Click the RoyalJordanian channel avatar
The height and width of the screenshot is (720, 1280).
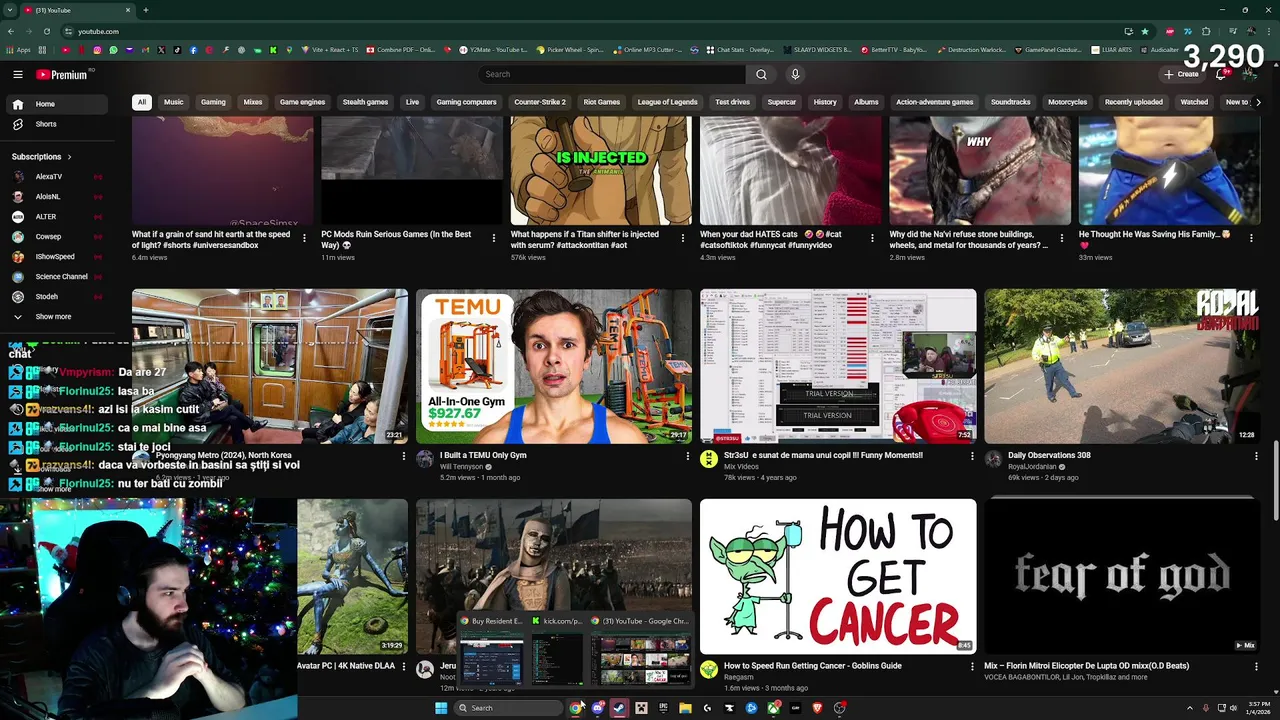click(993, 460)
